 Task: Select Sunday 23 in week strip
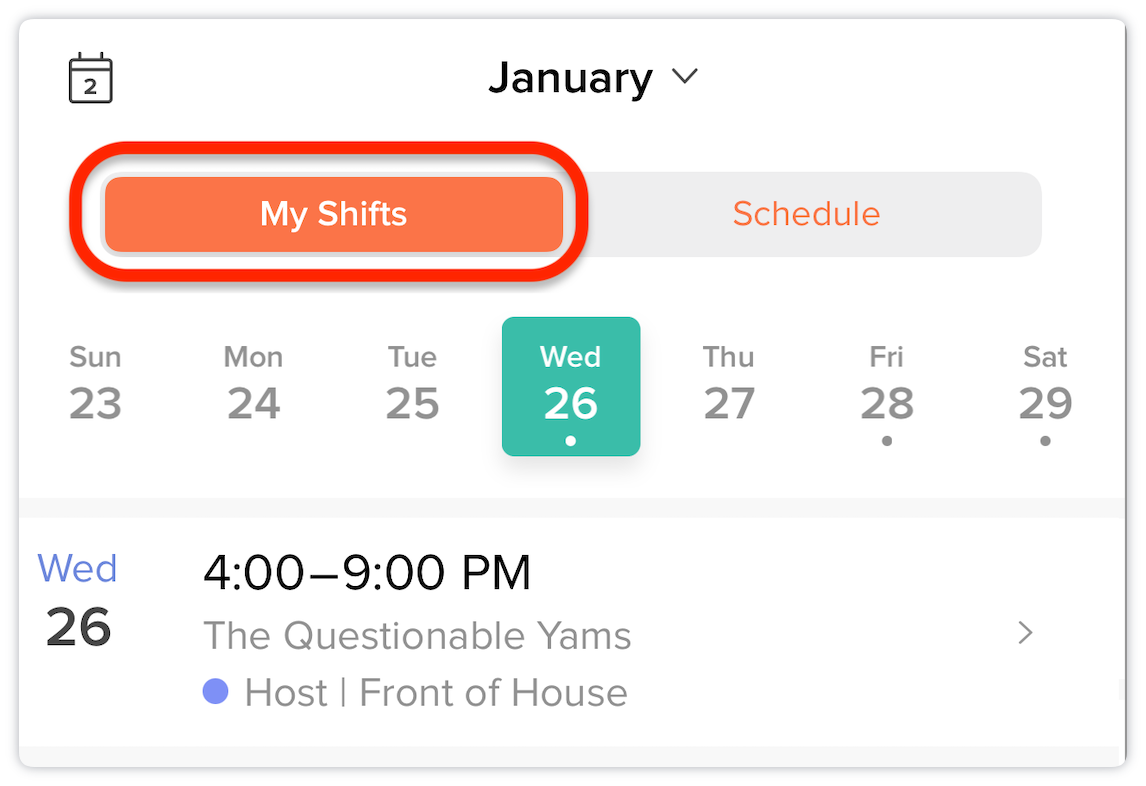(x=95, y=385)
